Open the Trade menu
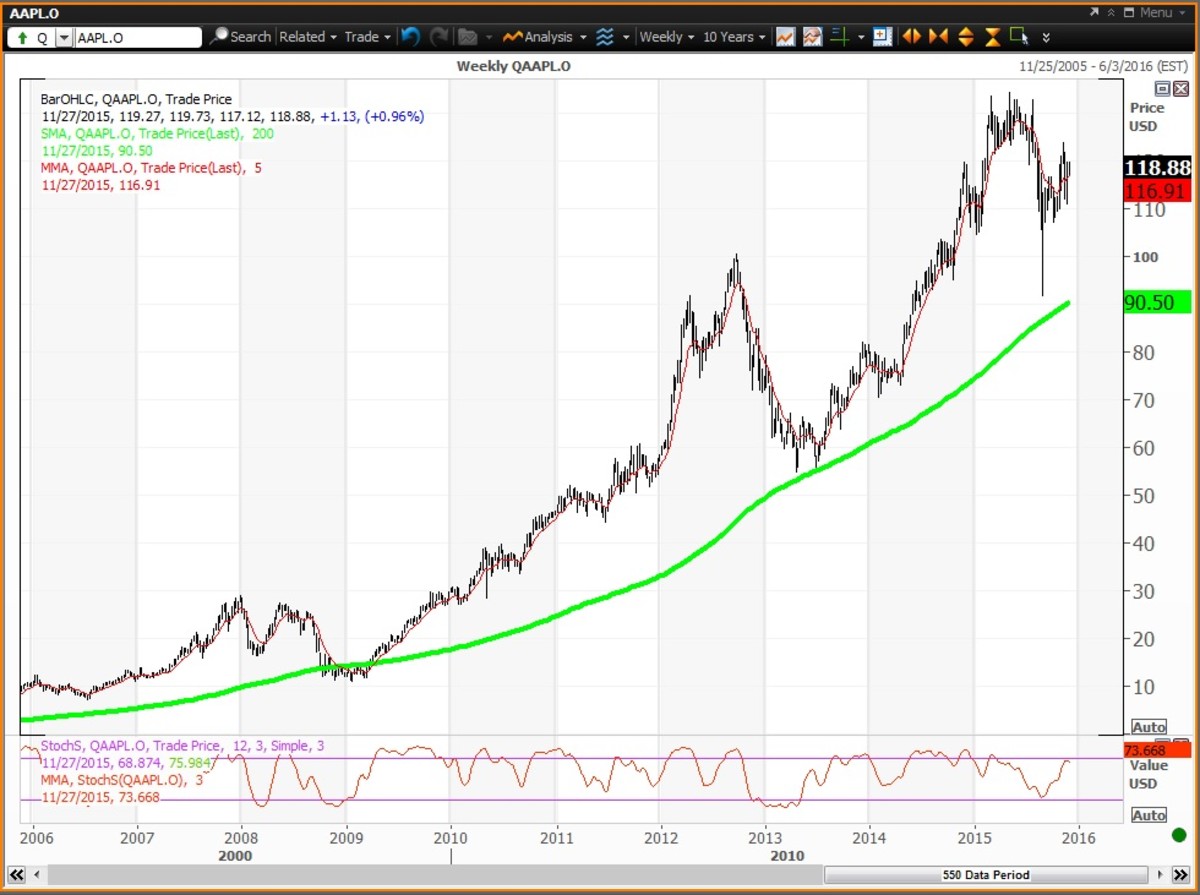This screenshot has width=1200, height=895. pos(367,37)
